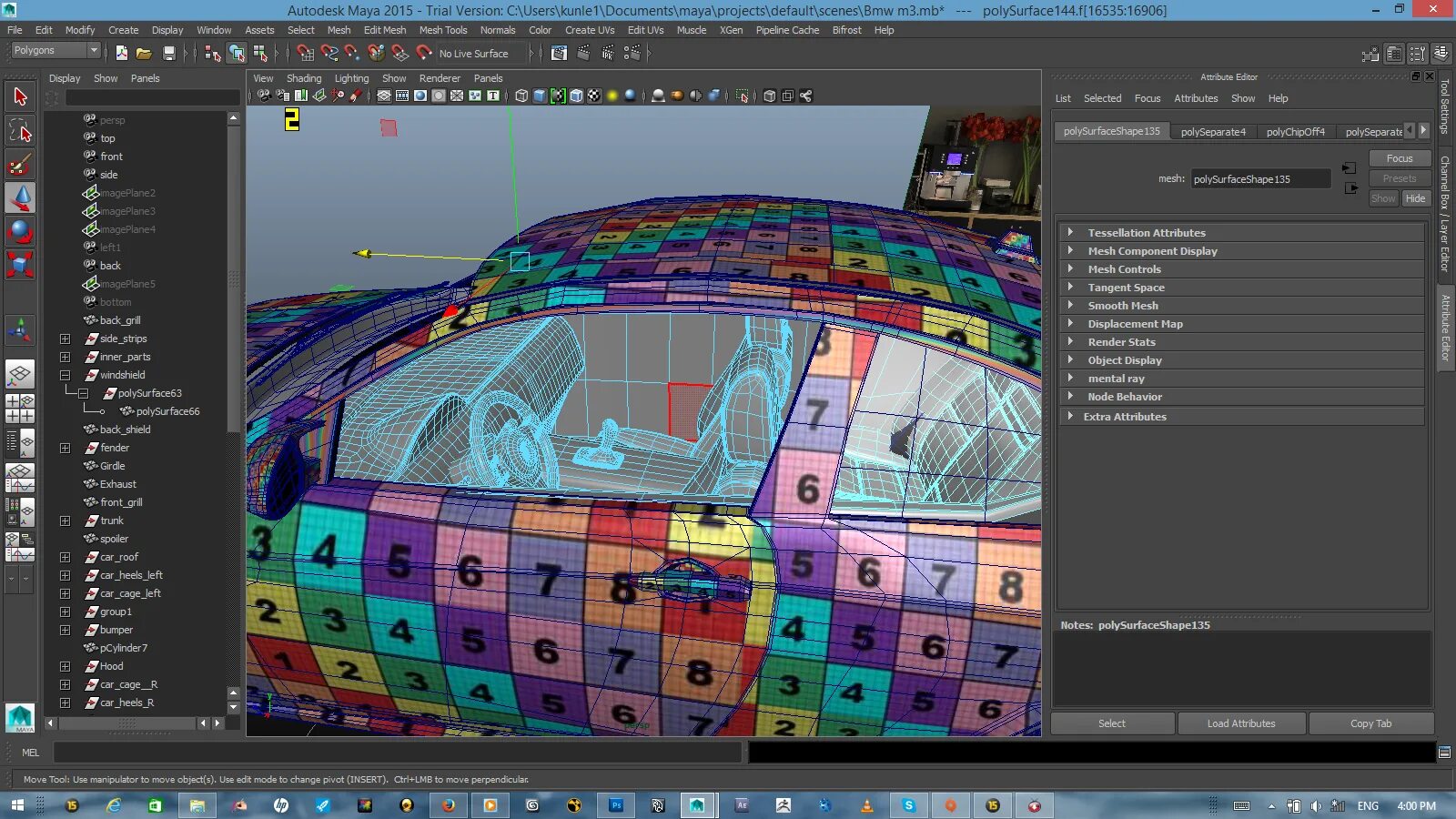
Task: Click the Grease Pencil icon
Action: click(x=356, y=96)
